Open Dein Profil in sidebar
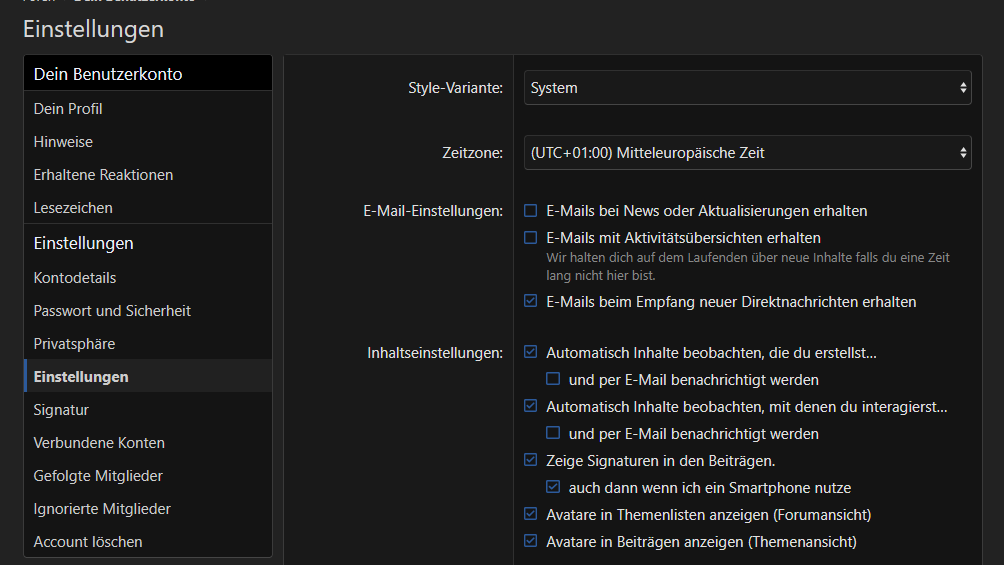This screenshot has width=1004, height=565. pyautogui.click(x=68, y=109)
